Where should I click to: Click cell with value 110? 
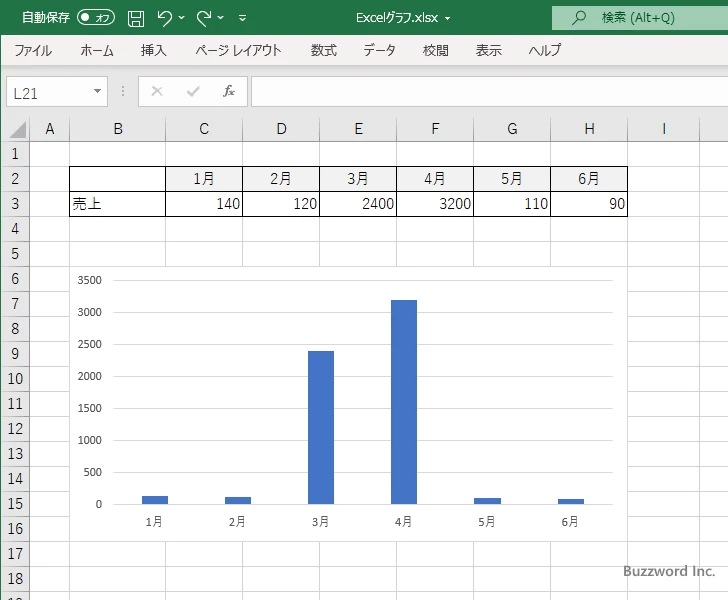(x=512, y=204)
